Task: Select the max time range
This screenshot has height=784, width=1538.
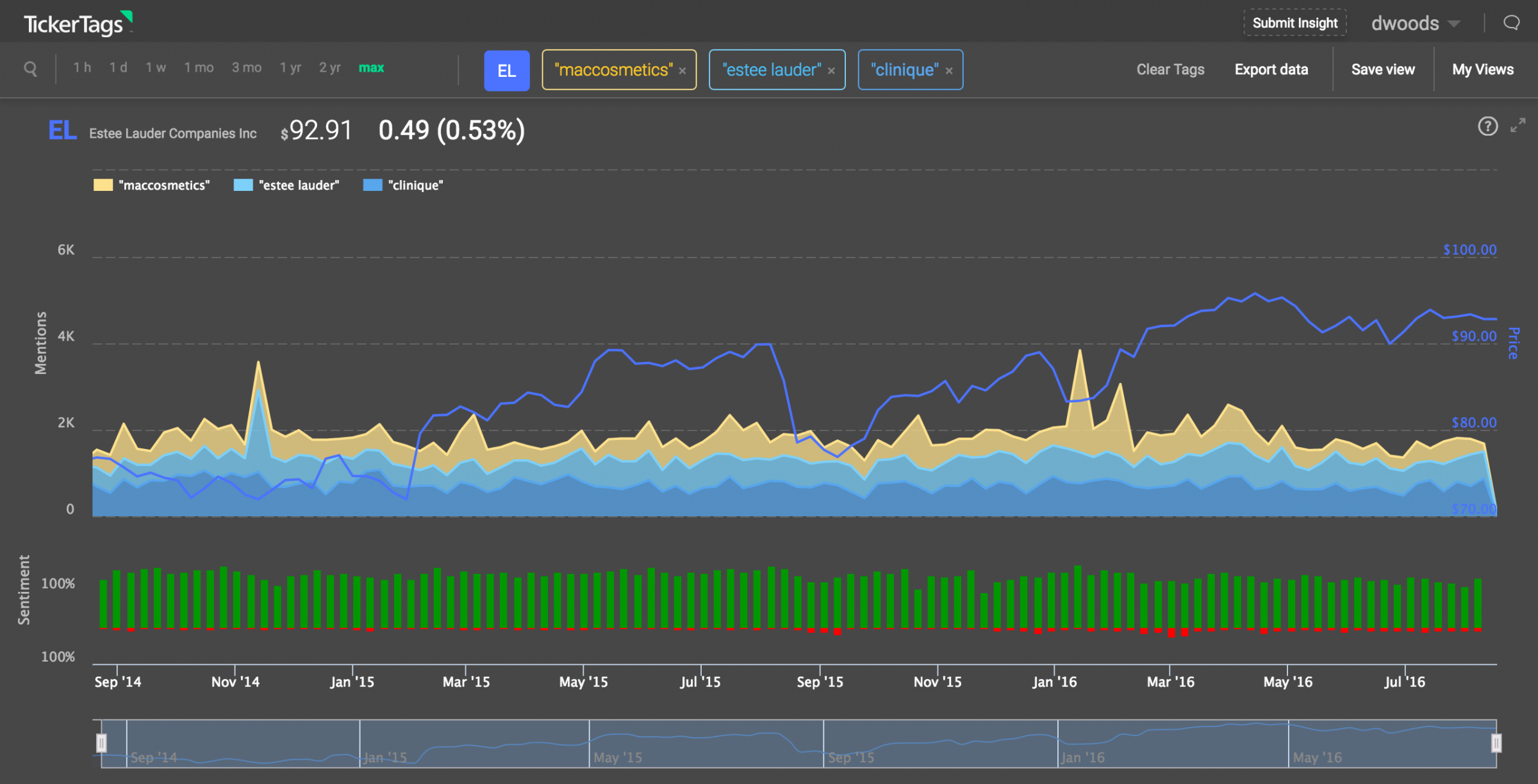Action: tap(371, 67)
